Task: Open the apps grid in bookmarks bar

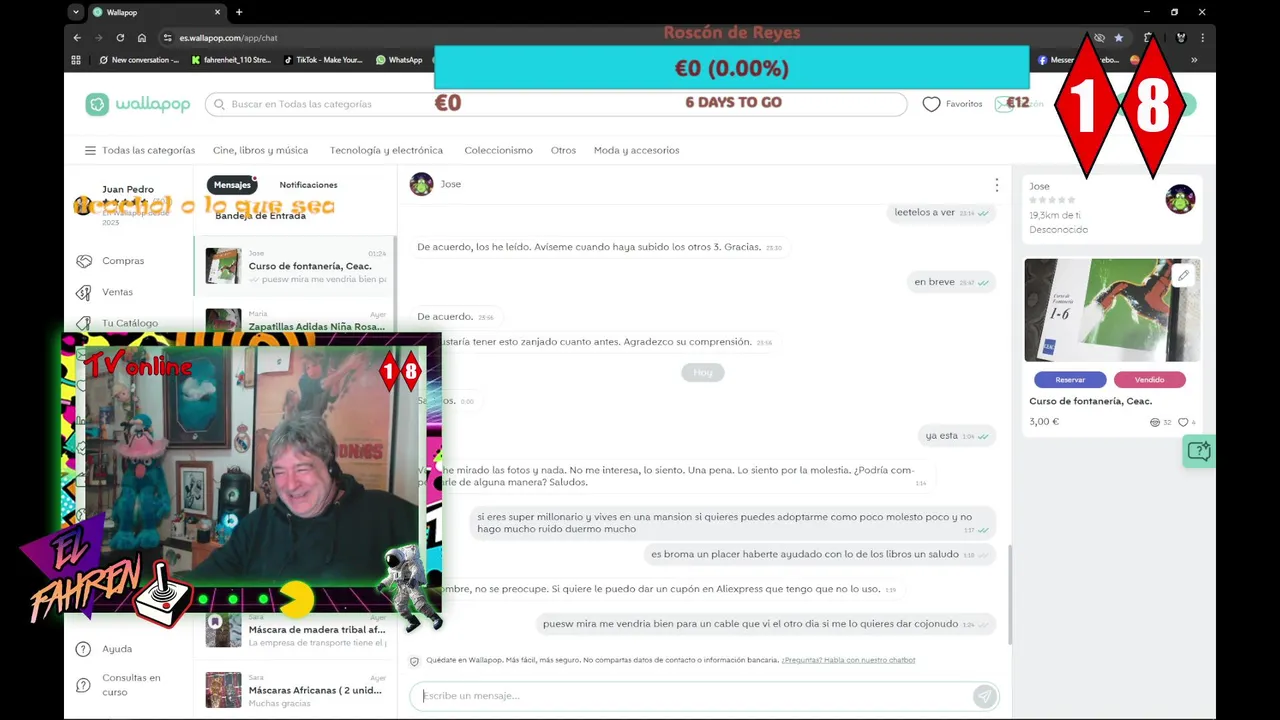Action: [76, 60]
